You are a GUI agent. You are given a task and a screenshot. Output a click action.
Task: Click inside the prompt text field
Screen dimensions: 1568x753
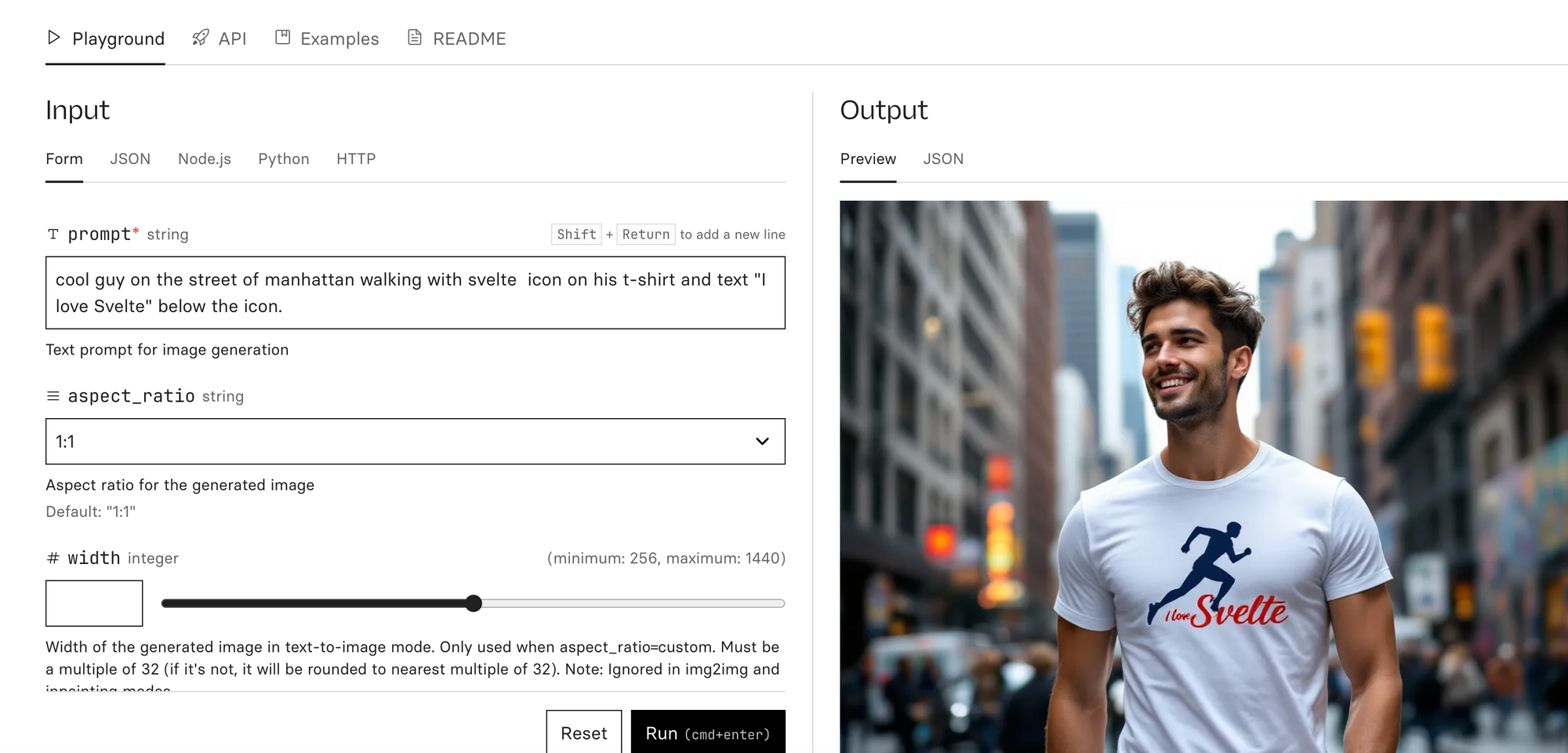click(x=416, y=293)
